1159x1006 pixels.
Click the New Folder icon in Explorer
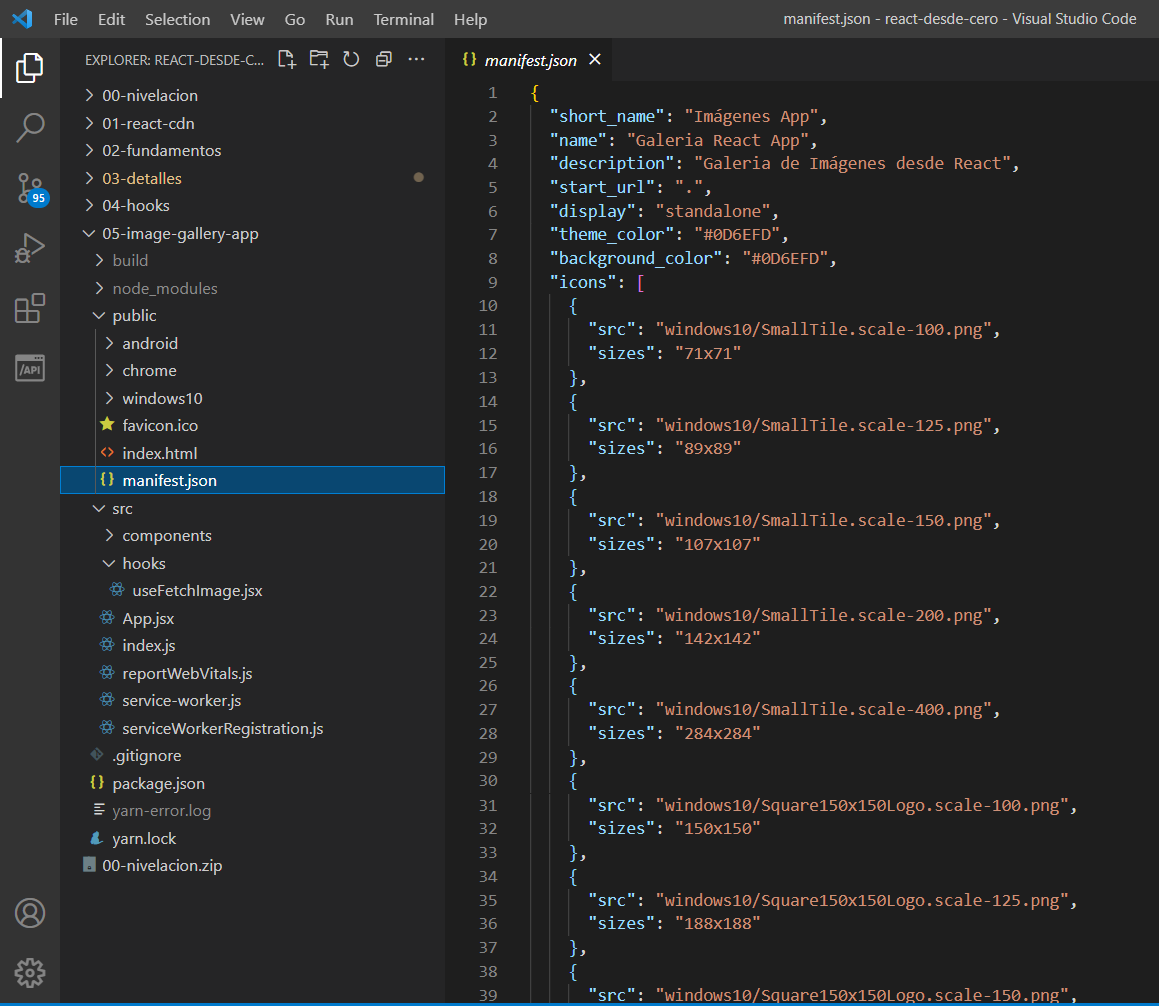(319, 60)
